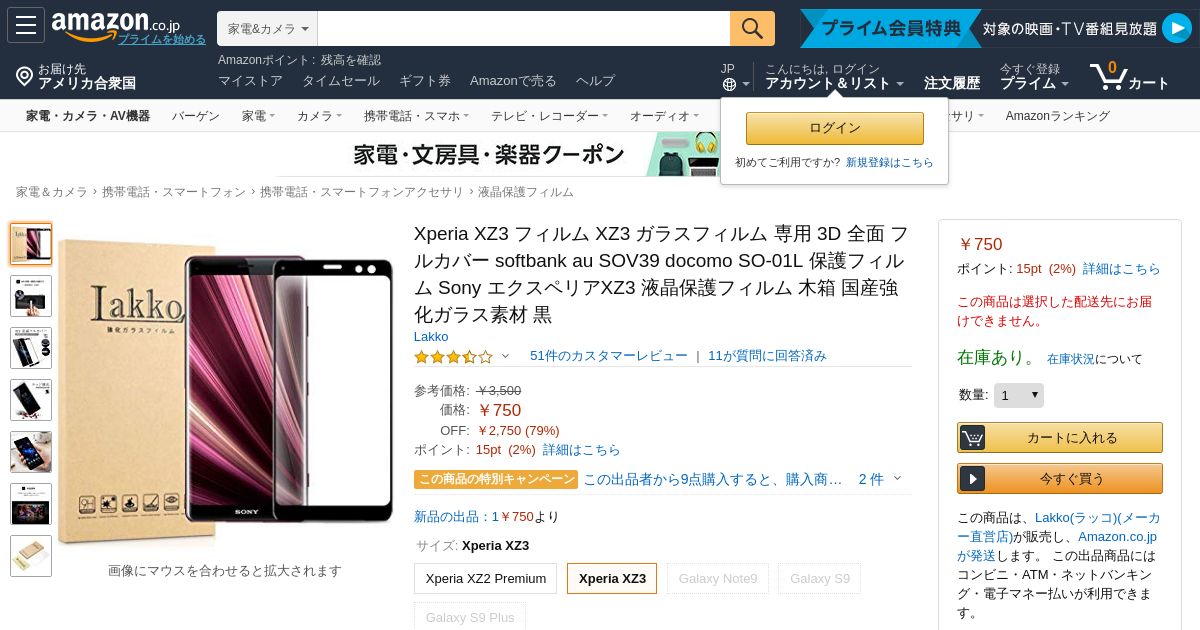Expand オーディオ subnav dropdown
Image resolution: width=1200 pixels, height=630 pixels.
664,116
